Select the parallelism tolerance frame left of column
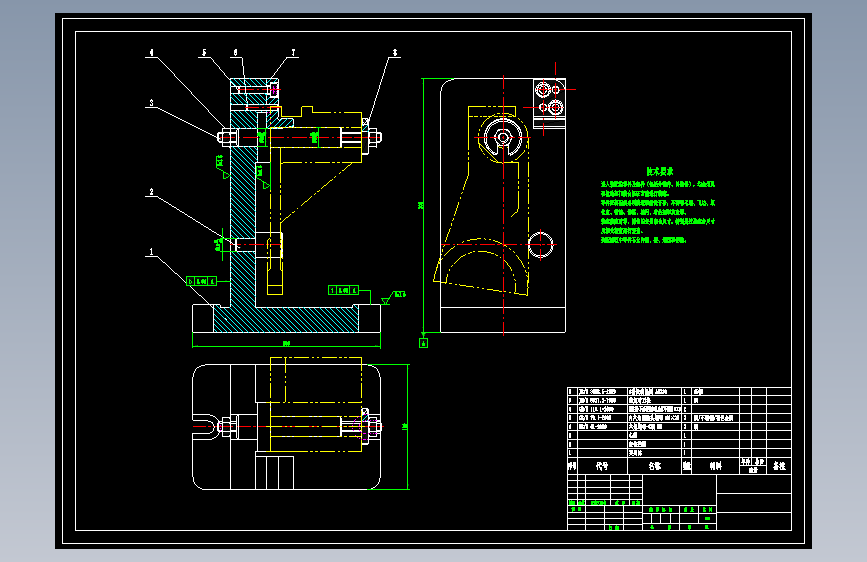Screen dimensions: 867x562 pyautogui.click(x=202, y=282)
